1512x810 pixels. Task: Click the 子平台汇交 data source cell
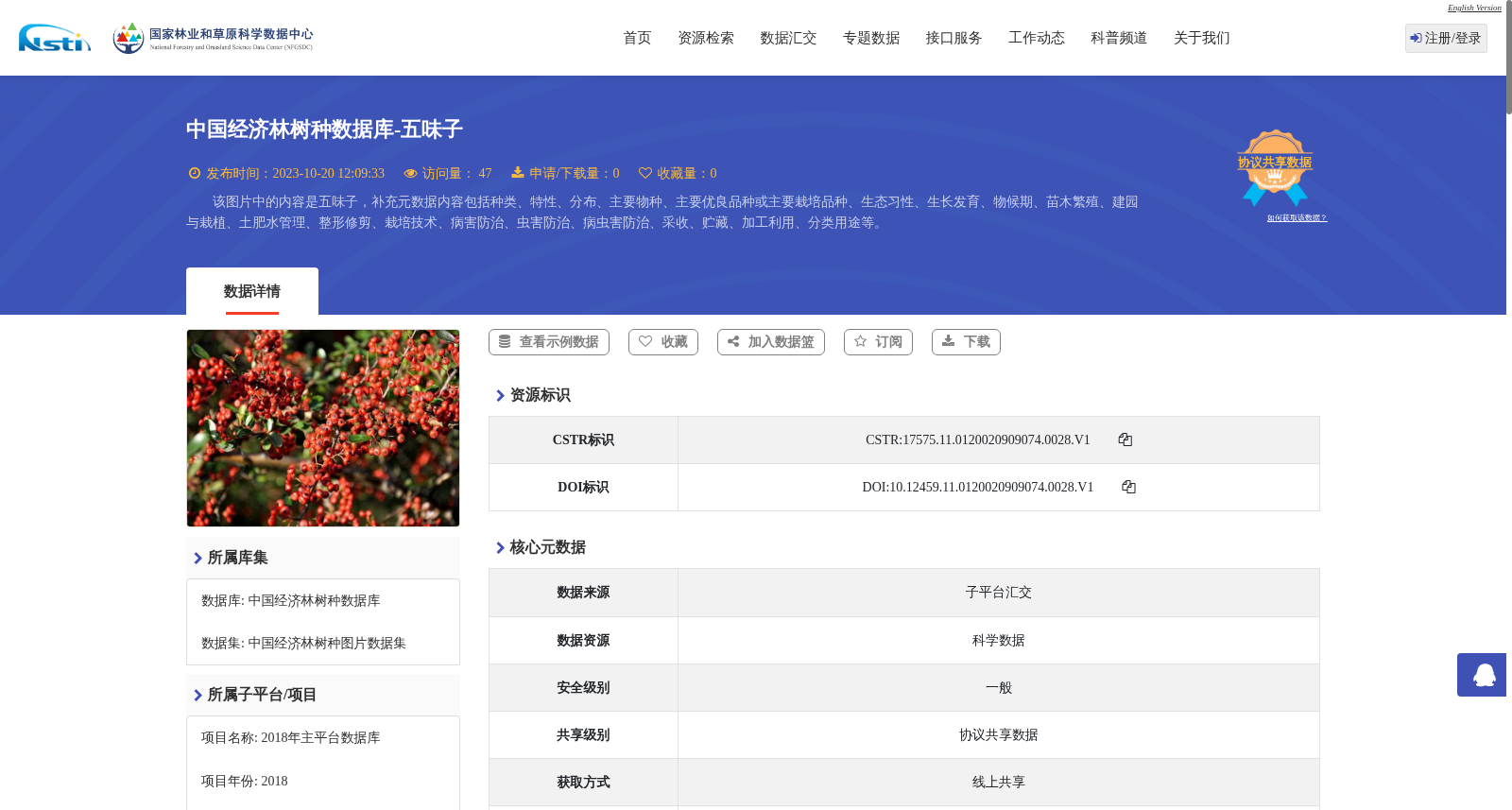[x=999, y=593]
